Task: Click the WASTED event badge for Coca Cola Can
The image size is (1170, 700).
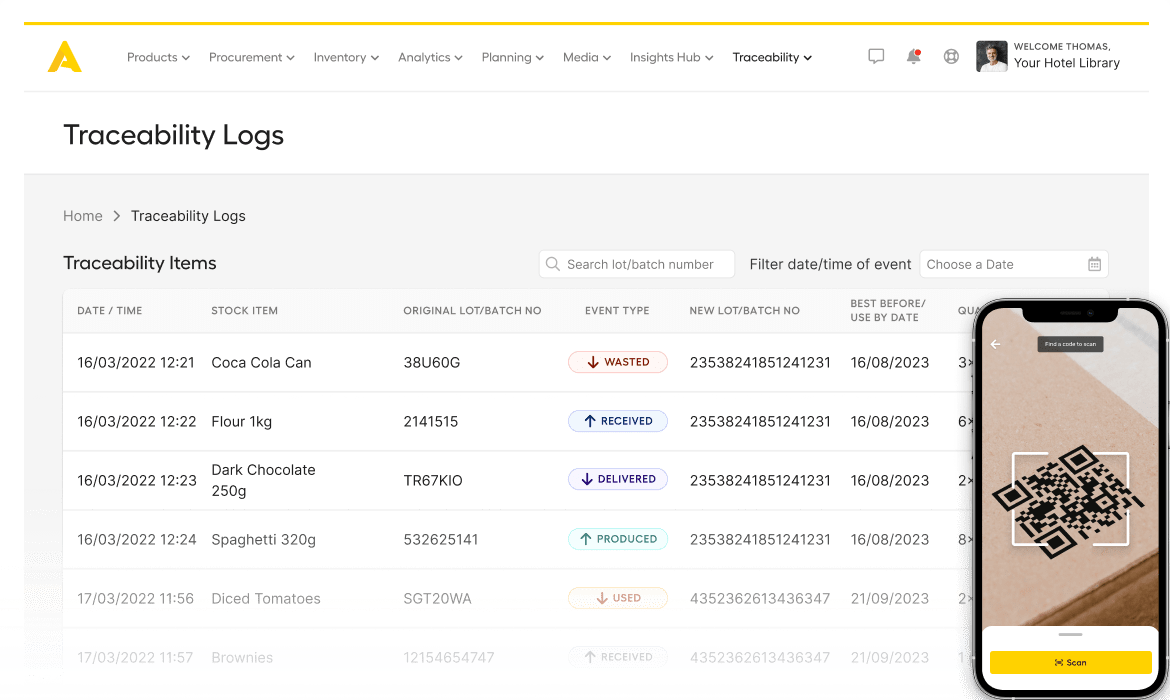Action: click(x=618, y=362)
